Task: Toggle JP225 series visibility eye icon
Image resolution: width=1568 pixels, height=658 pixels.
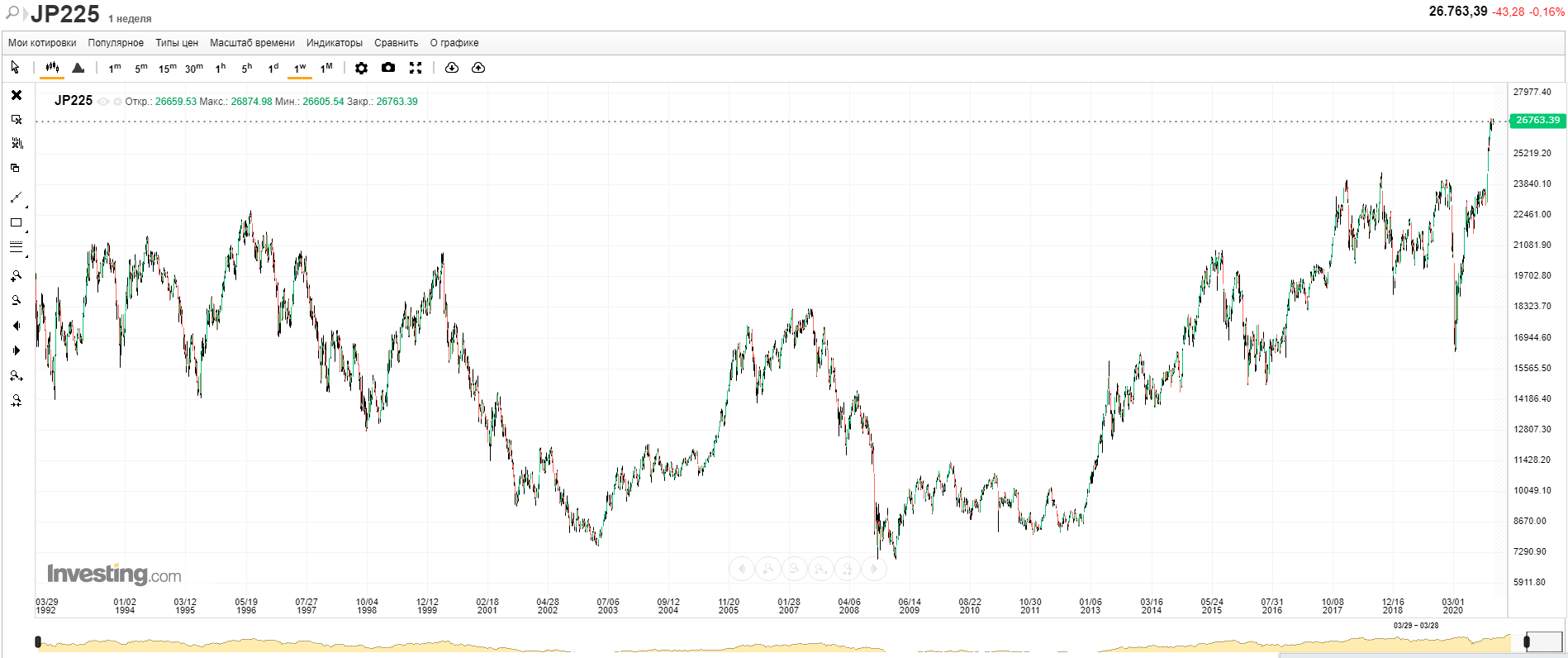Action: 103,102
